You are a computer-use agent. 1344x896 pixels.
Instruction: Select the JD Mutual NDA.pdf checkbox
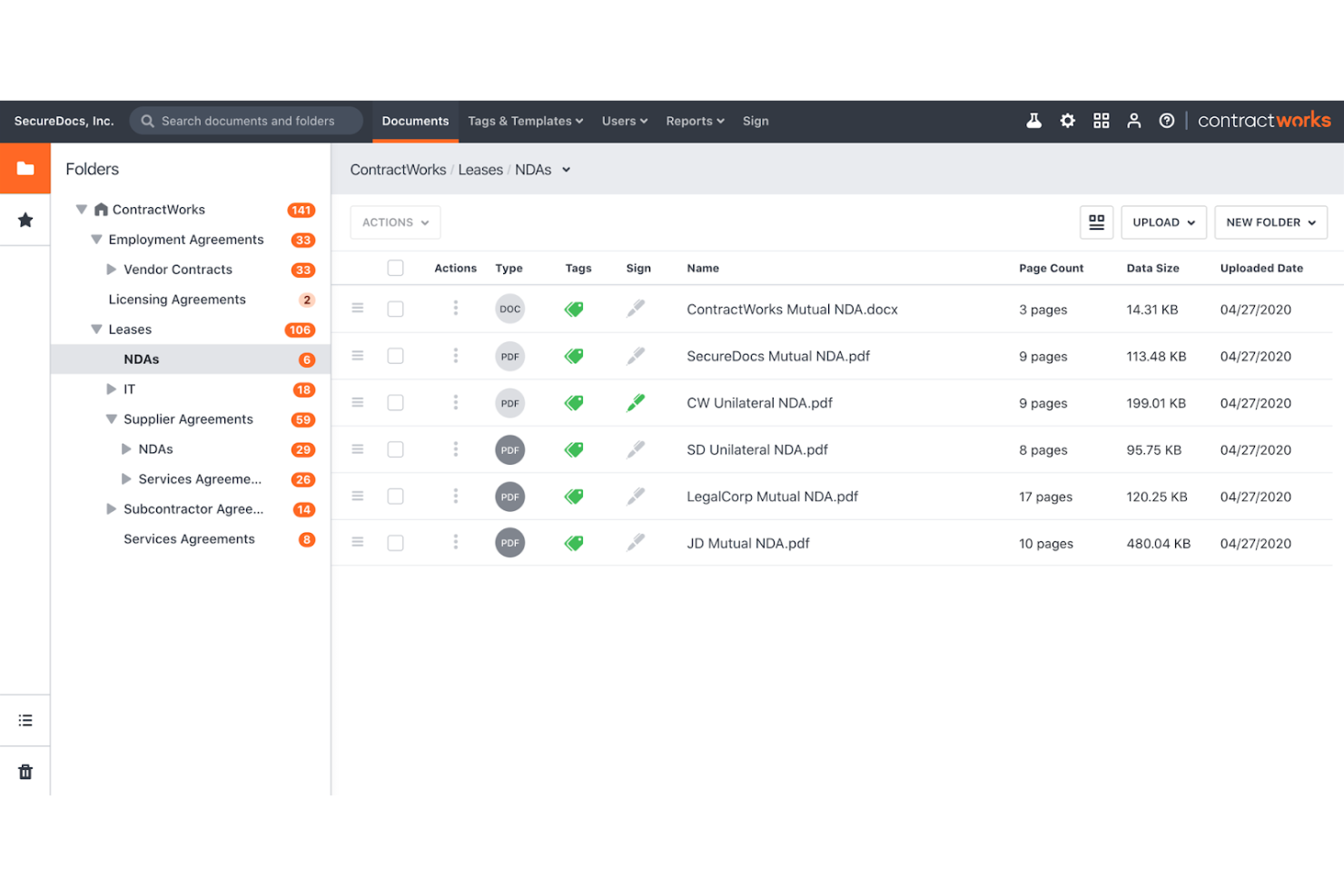(395, 543)
